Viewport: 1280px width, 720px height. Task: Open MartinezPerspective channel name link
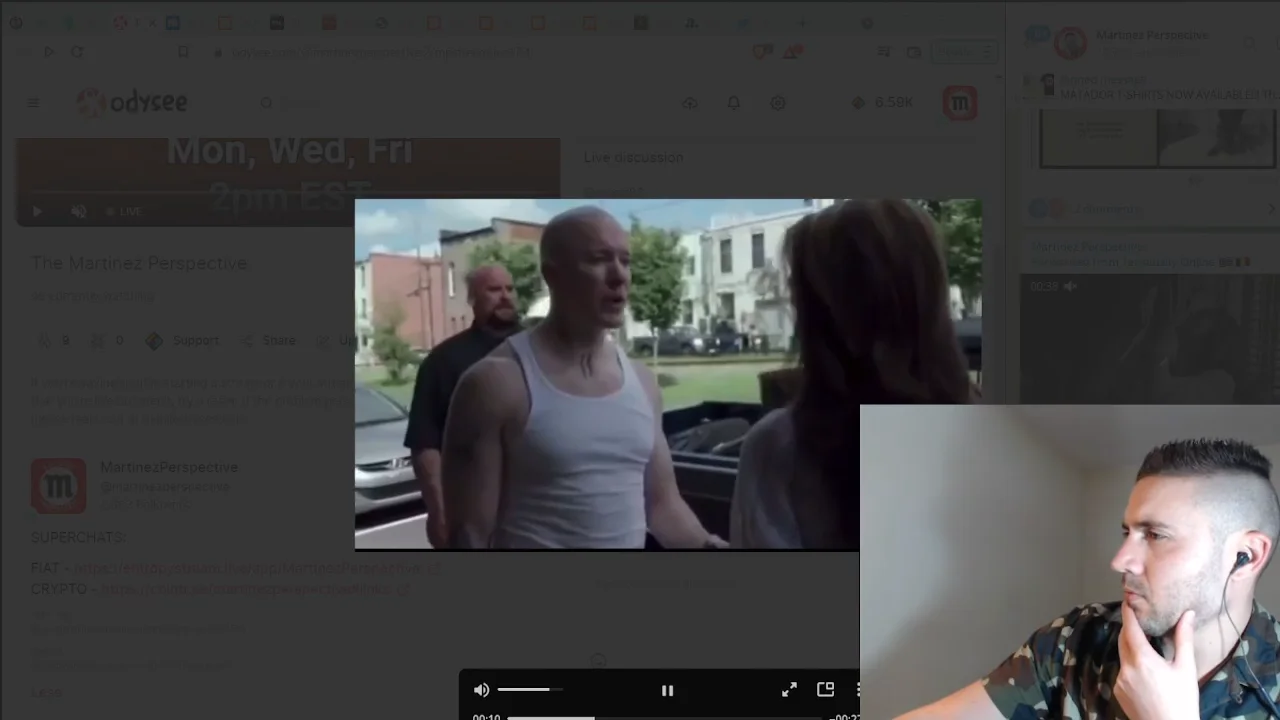[x=169, y=467]
